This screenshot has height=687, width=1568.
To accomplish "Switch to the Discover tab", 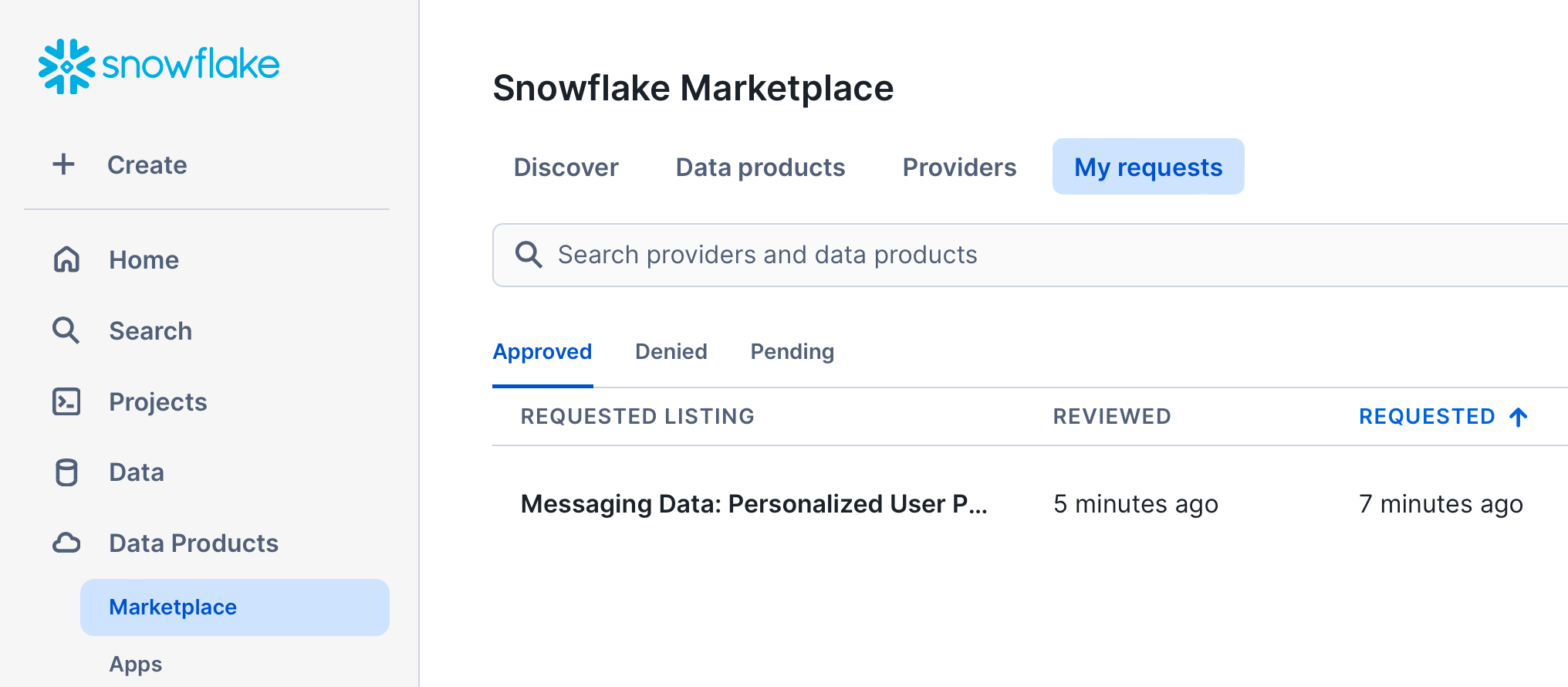I will tap(566, 167).
